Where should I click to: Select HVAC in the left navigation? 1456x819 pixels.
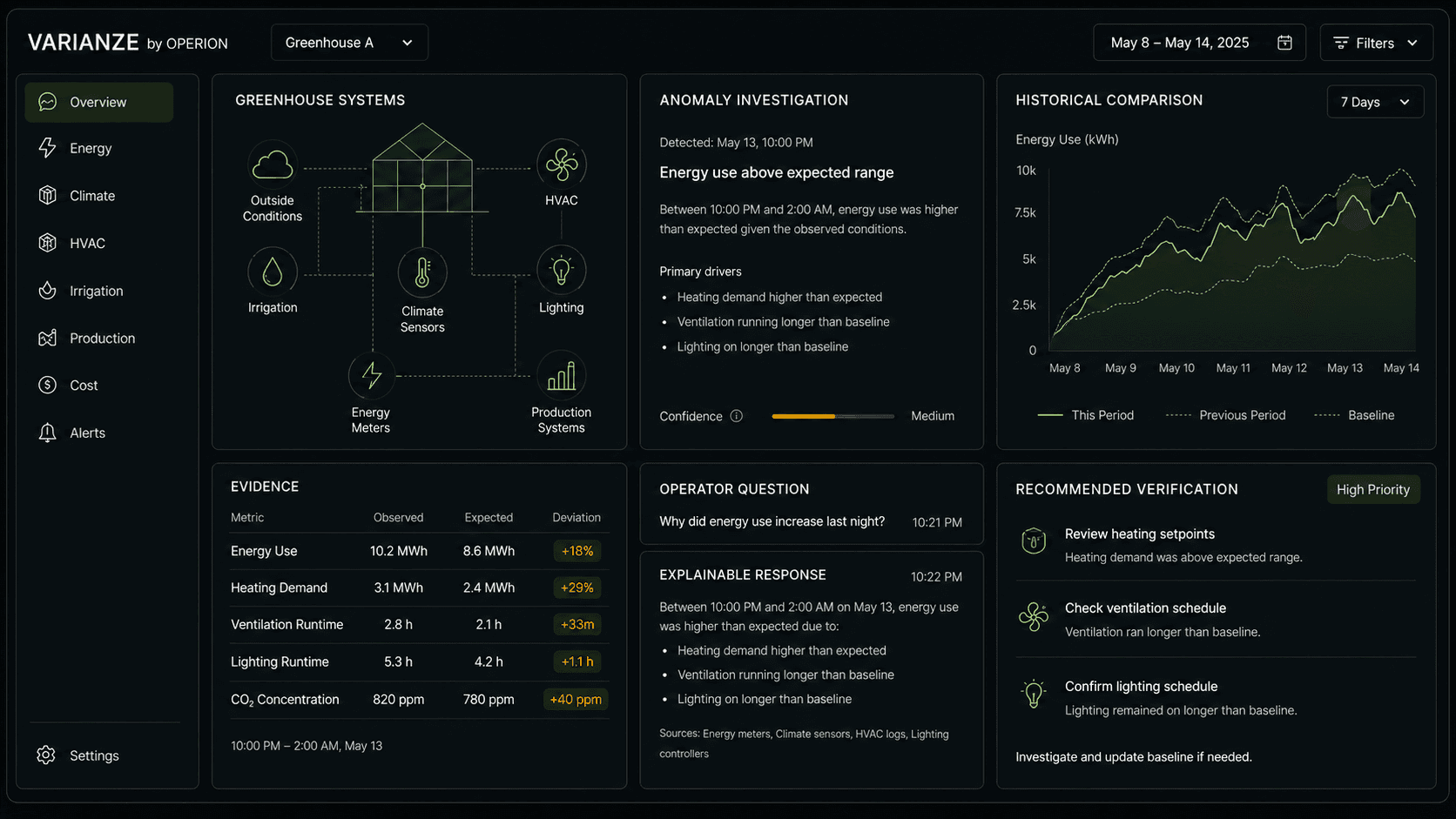pos(87,243)
